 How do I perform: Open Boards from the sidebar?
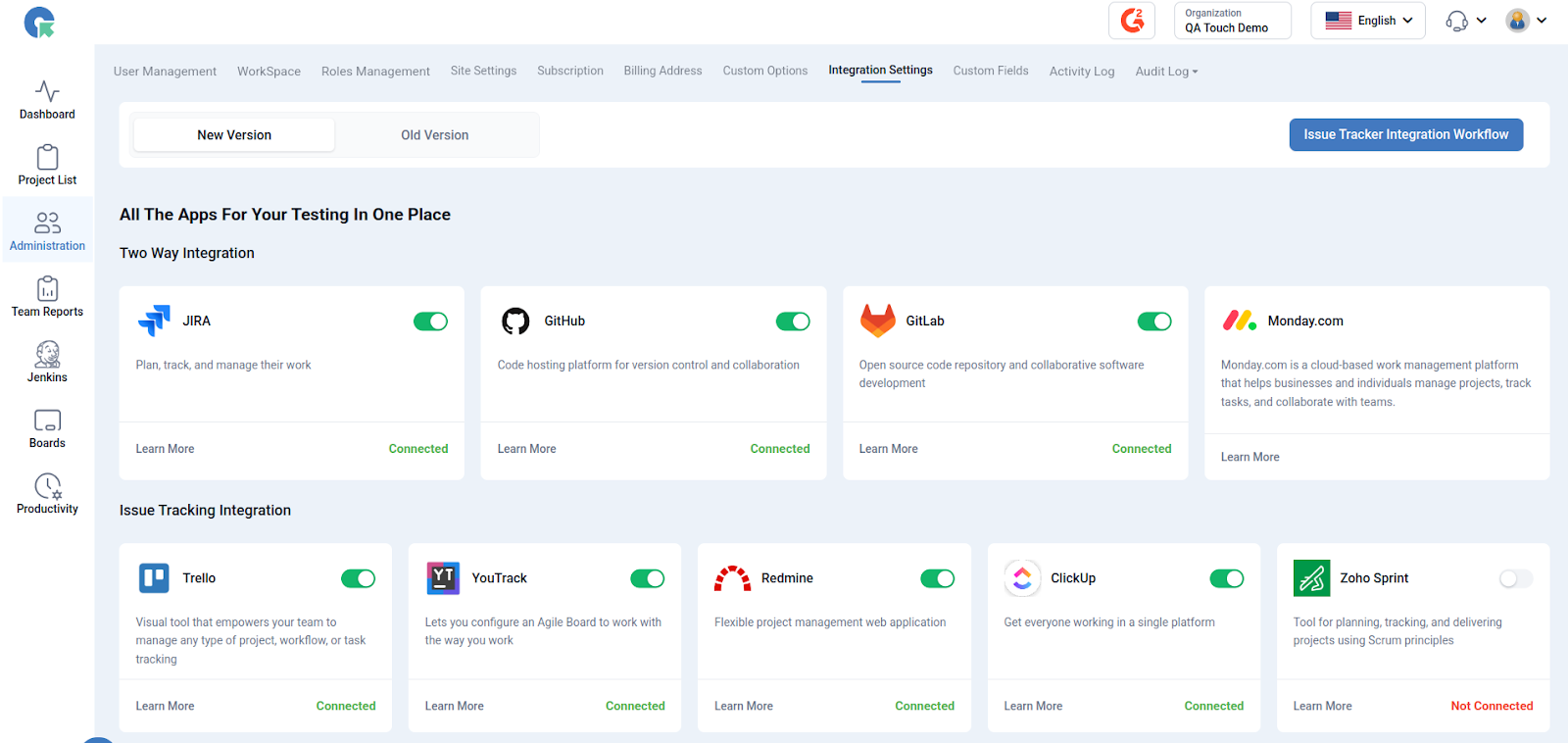47,428
